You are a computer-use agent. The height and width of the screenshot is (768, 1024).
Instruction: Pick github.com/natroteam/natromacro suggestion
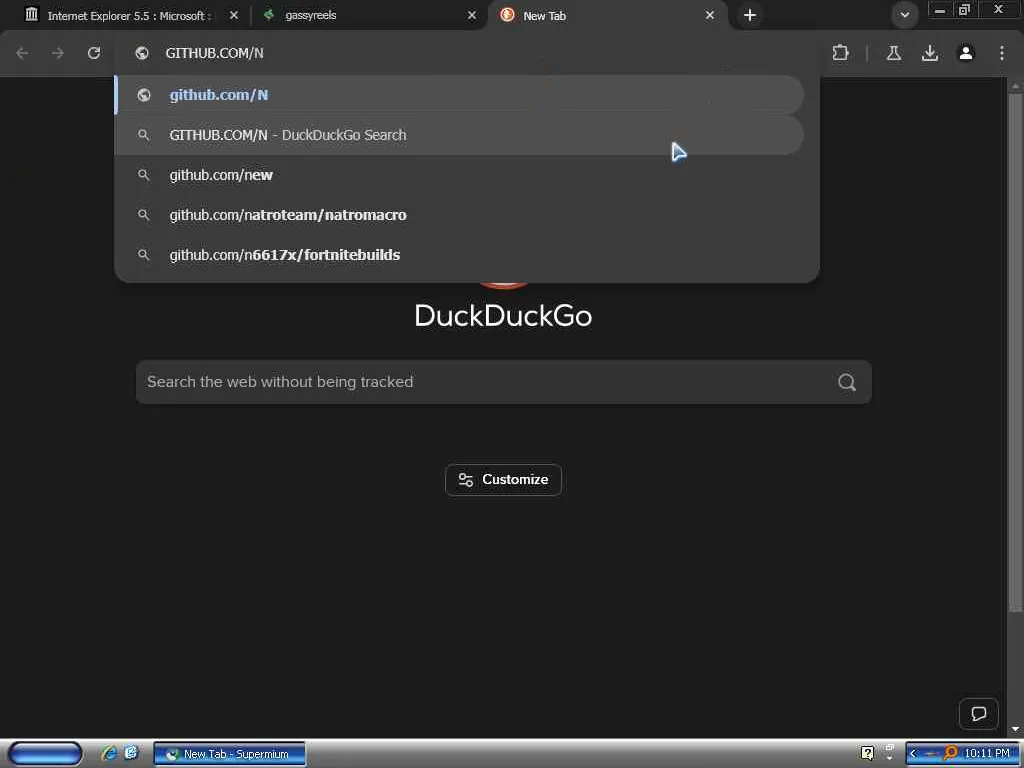(460, 215)
